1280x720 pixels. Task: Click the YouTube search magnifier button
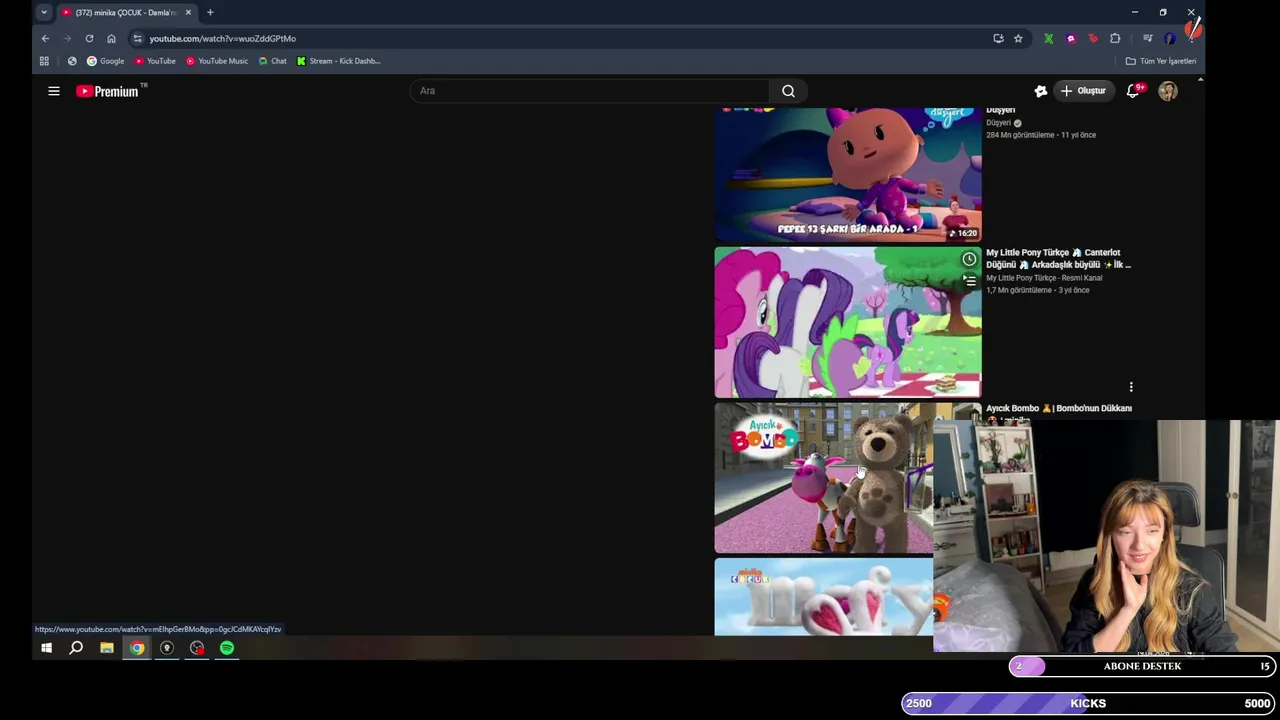pyautogui.click(x=788, y=91)
